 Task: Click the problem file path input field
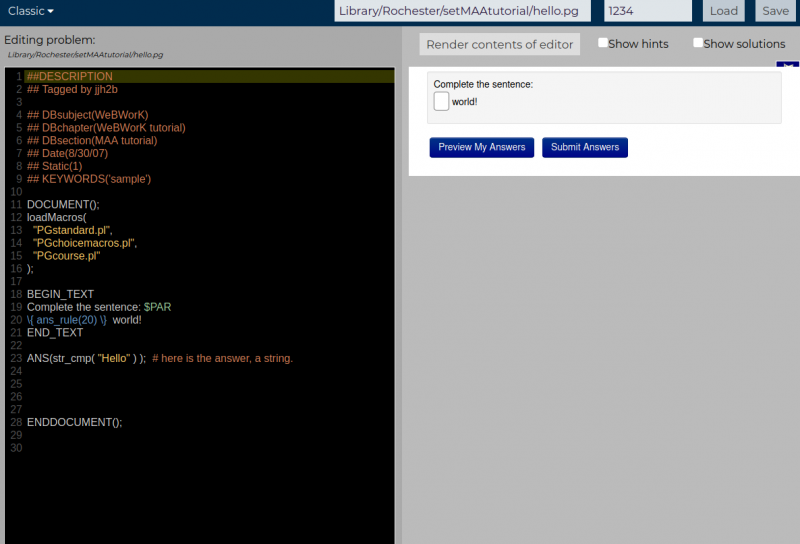coord(462,11)
